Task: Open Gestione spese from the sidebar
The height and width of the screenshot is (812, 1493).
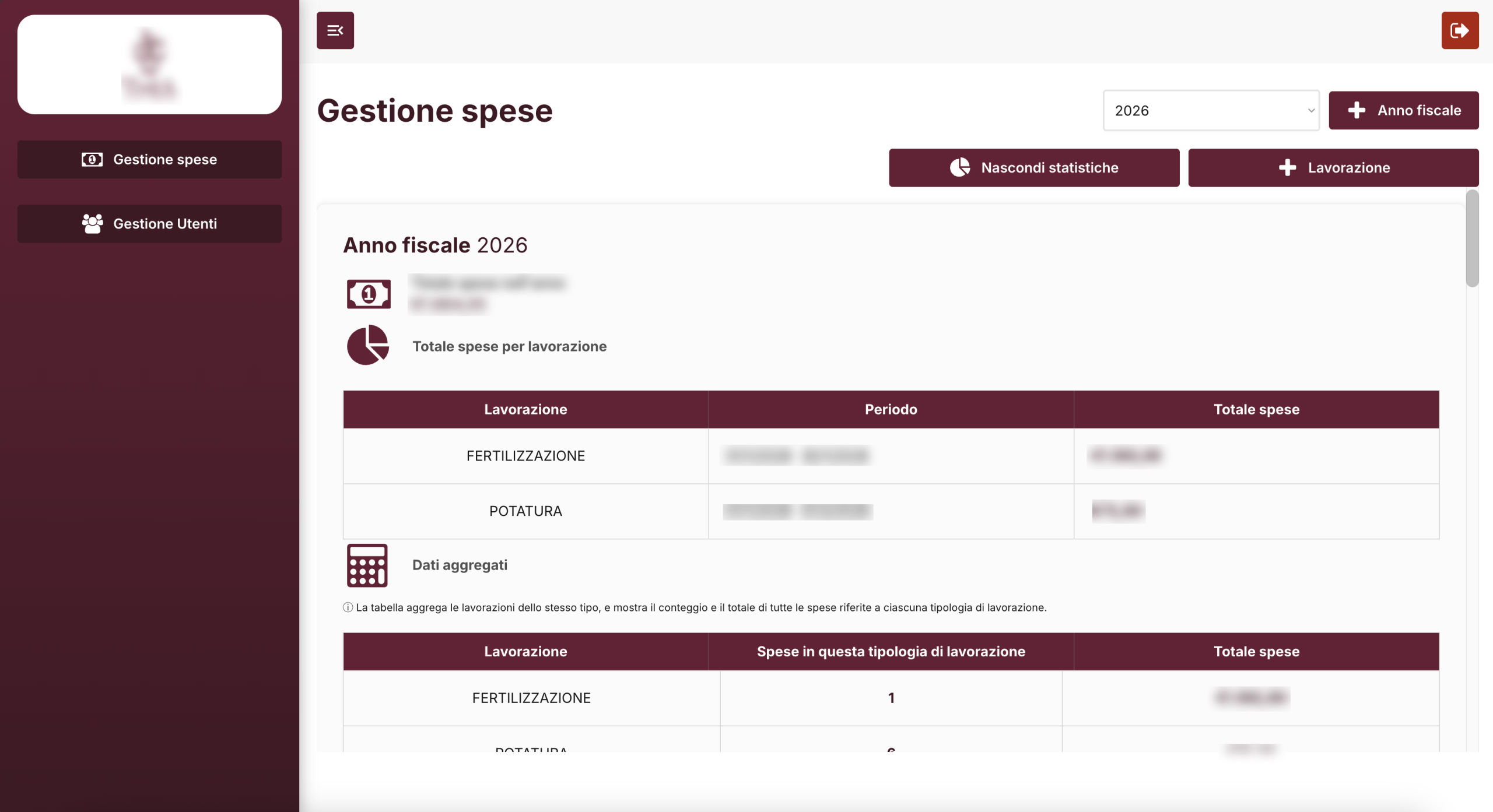Action: click(x=164, y=160)
